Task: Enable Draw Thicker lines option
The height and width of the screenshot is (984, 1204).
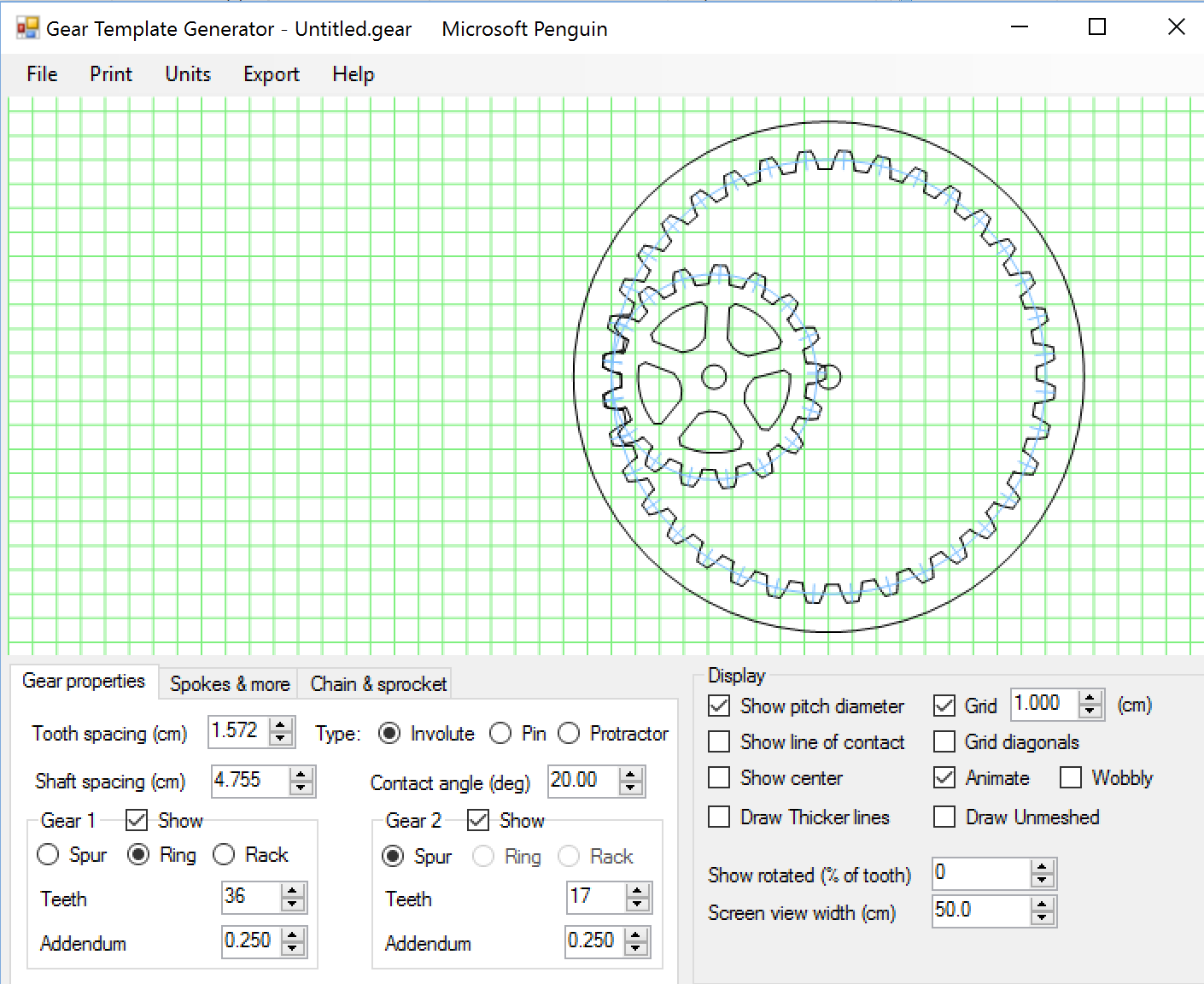Action: click(720, 817)
